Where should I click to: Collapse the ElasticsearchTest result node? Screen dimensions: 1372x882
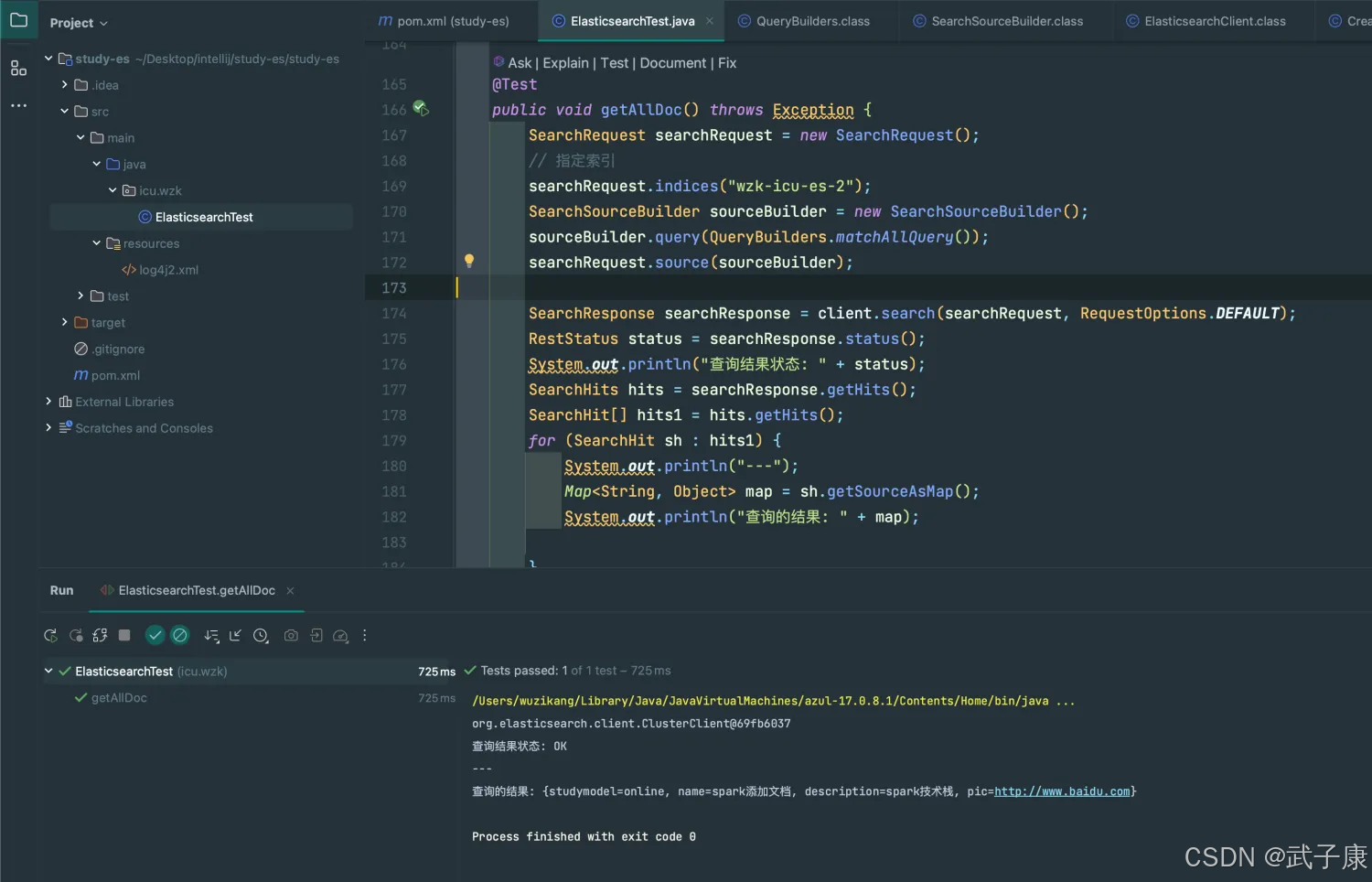[48, 672]
